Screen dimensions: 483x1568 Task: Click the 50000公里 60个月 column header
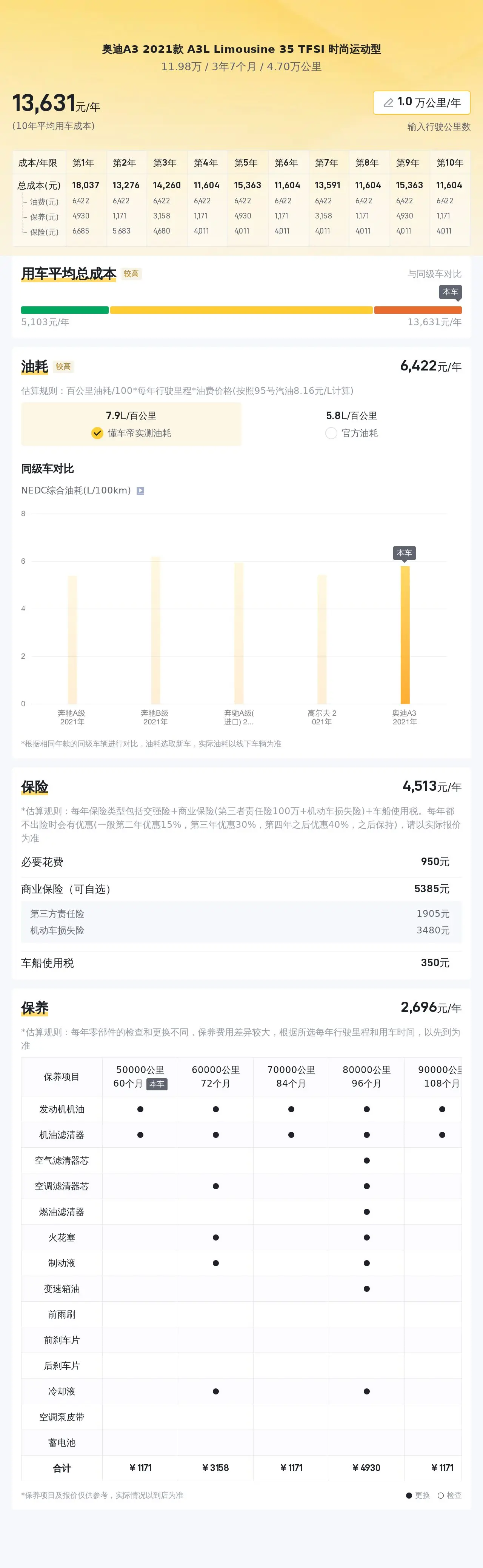coord(140,1076)
